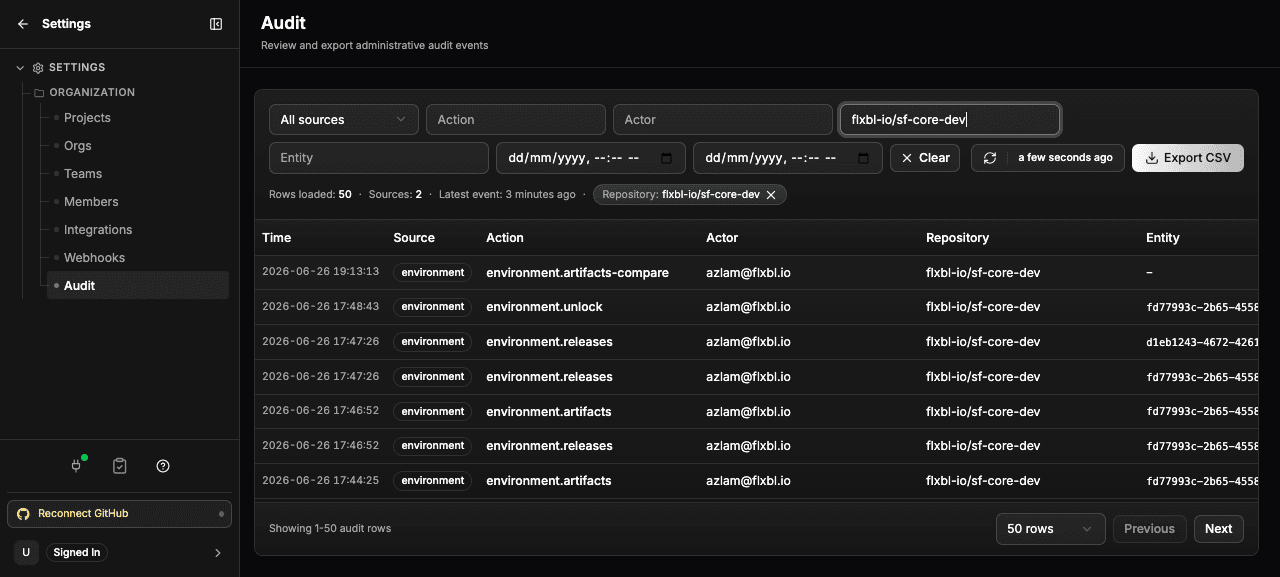Image resolution: width=1280 pixels, height=577 pixels.
Task: Click the second dd/mm/yyyy date input
Action: [788, 158]
